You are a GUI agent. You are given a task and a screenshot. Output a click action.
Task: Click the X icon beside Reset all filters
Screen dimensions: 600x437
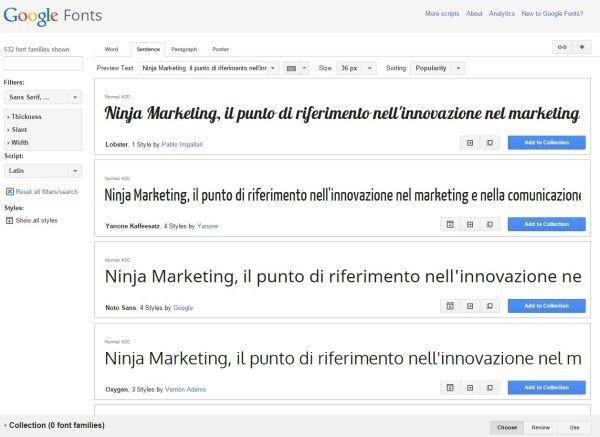[10, 192]
